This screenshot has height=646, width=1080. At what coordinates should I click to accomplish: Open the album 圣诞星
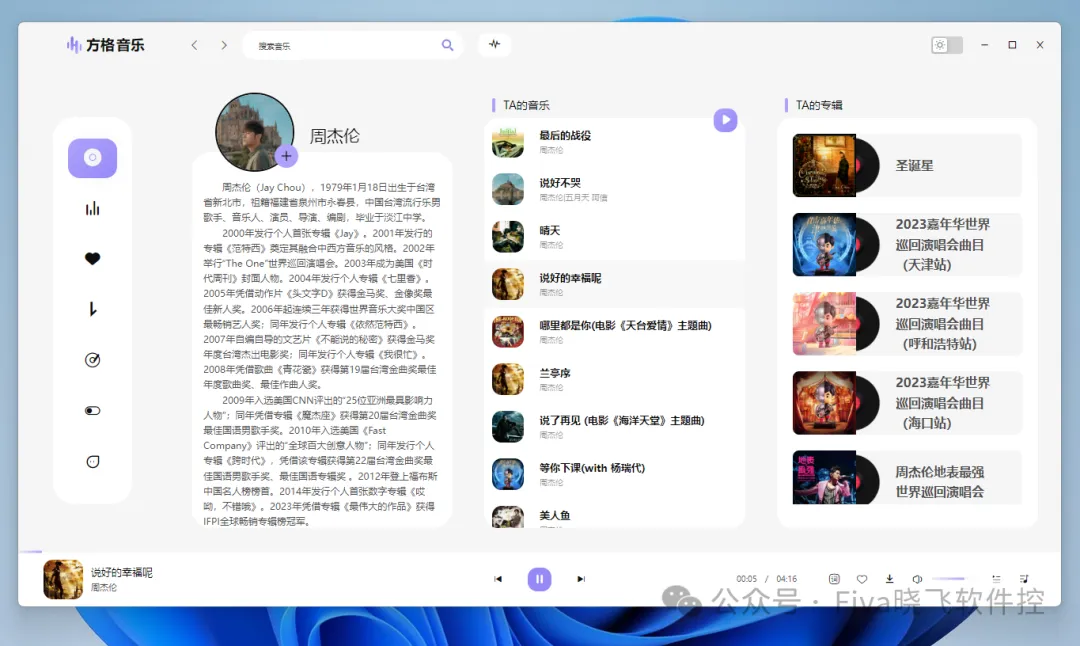tap(906, 165)
